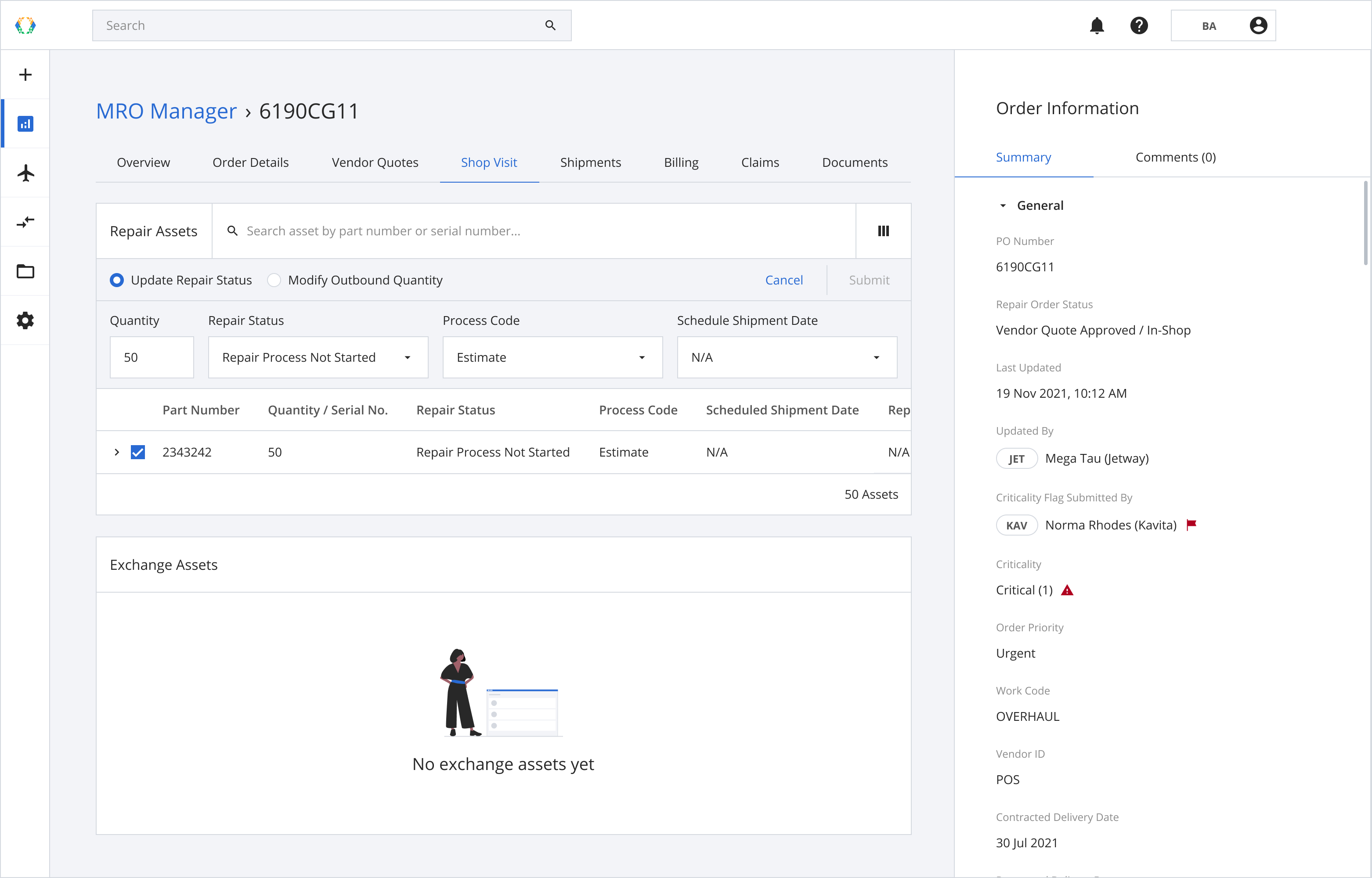The image size is (1372, 878).
Task: Click the 50 Assets count text
Action: pos(871,494)
